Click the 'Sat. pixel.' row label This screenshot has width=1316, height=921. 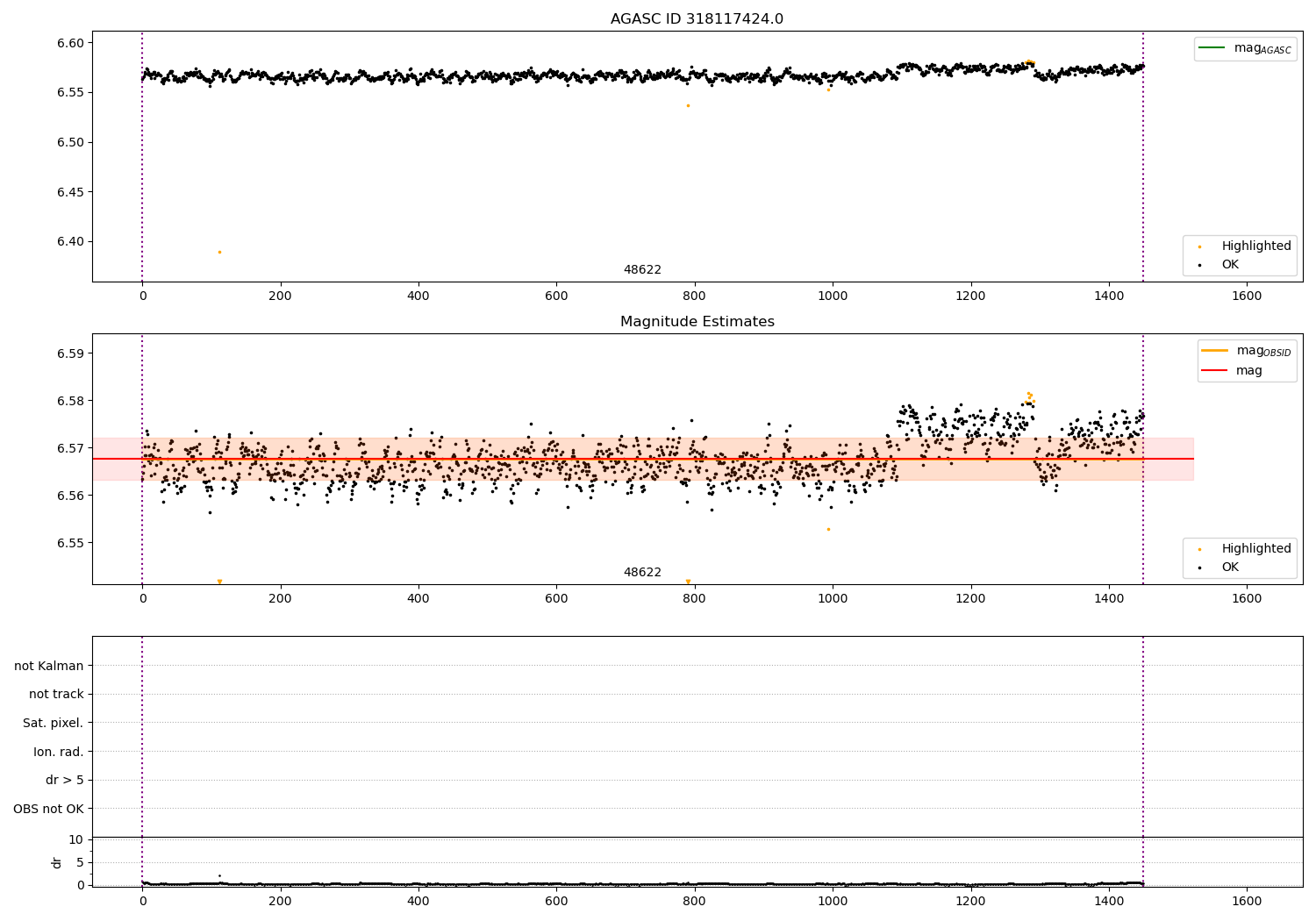[54, 724]
